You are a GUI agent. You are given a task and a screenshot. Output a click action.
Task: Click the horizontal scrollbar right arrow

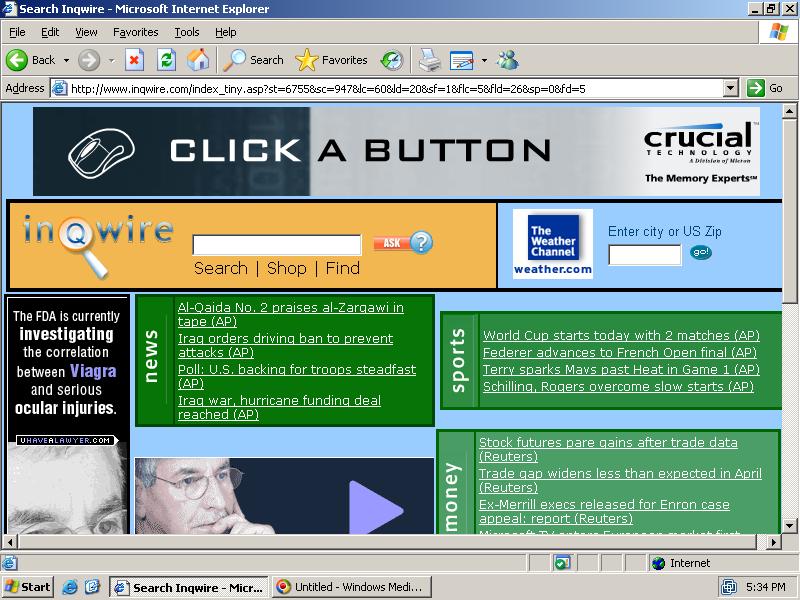[x=773, y=541]
